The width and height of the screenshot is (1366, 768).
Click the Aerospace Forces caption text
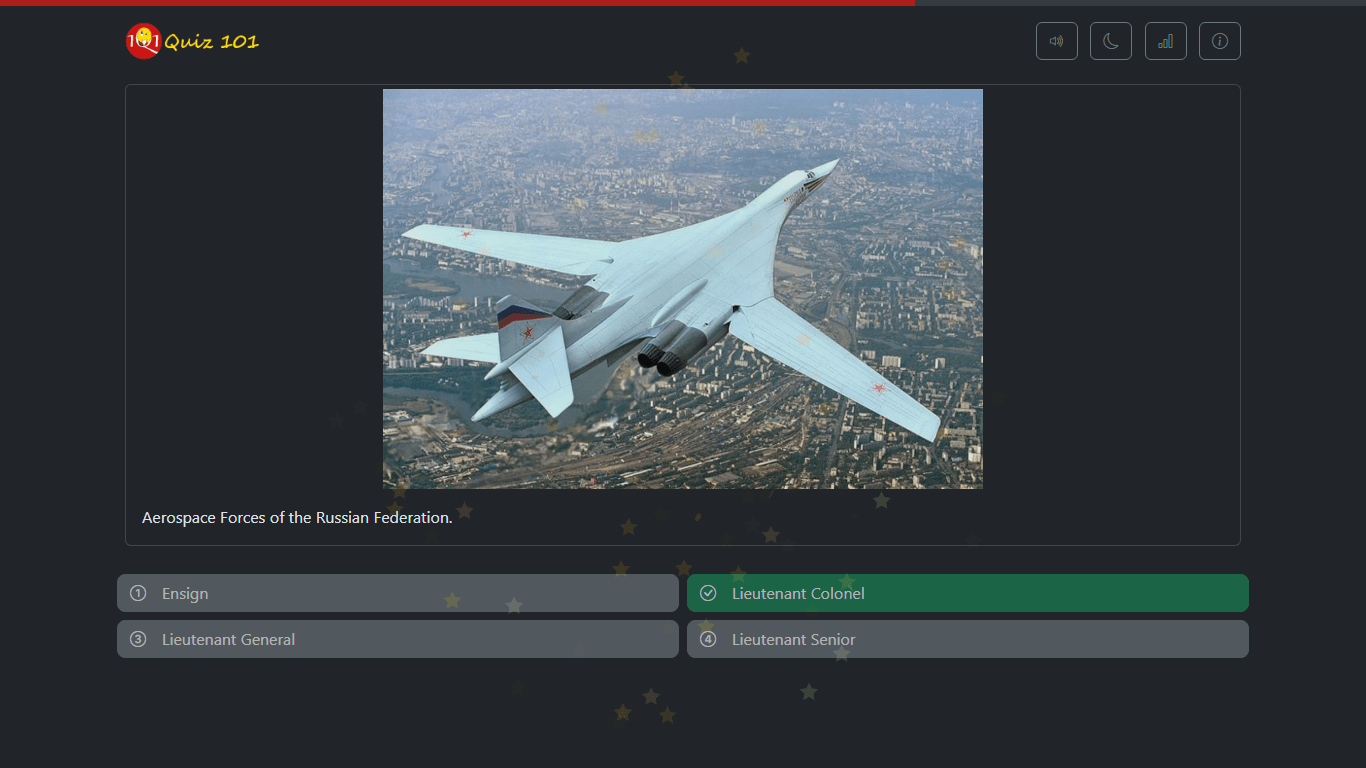[x=296, y=517]
